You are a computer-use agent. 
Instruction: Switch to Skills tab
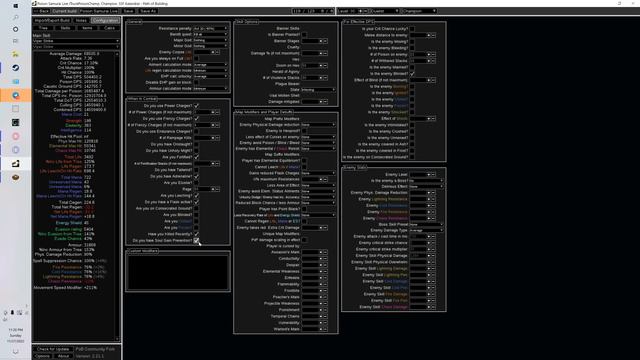coord(65,28)
